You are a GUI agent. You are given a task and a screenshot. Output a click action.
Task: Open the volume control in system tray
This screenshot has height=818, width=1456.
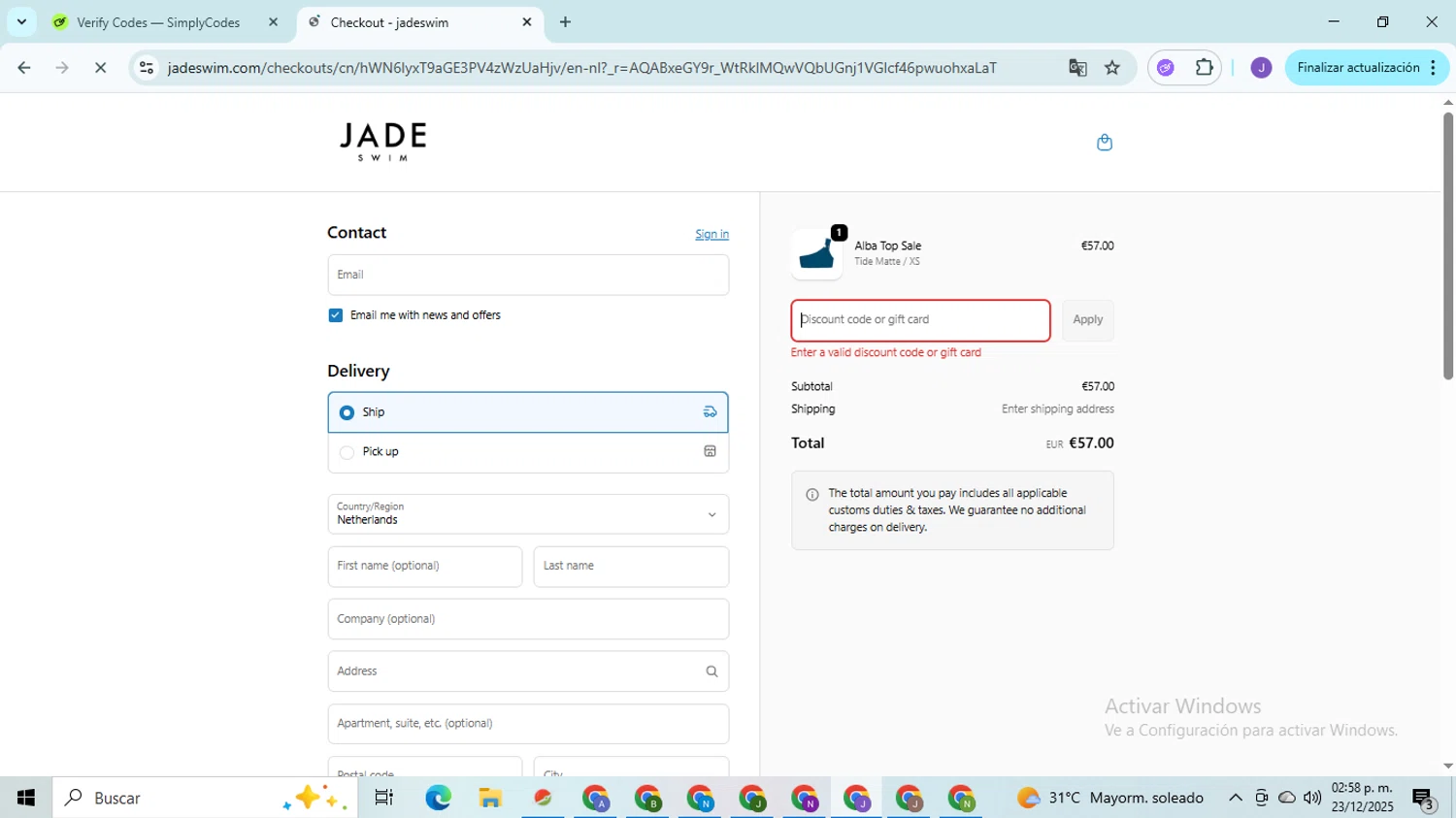(x=1312, y=798)
